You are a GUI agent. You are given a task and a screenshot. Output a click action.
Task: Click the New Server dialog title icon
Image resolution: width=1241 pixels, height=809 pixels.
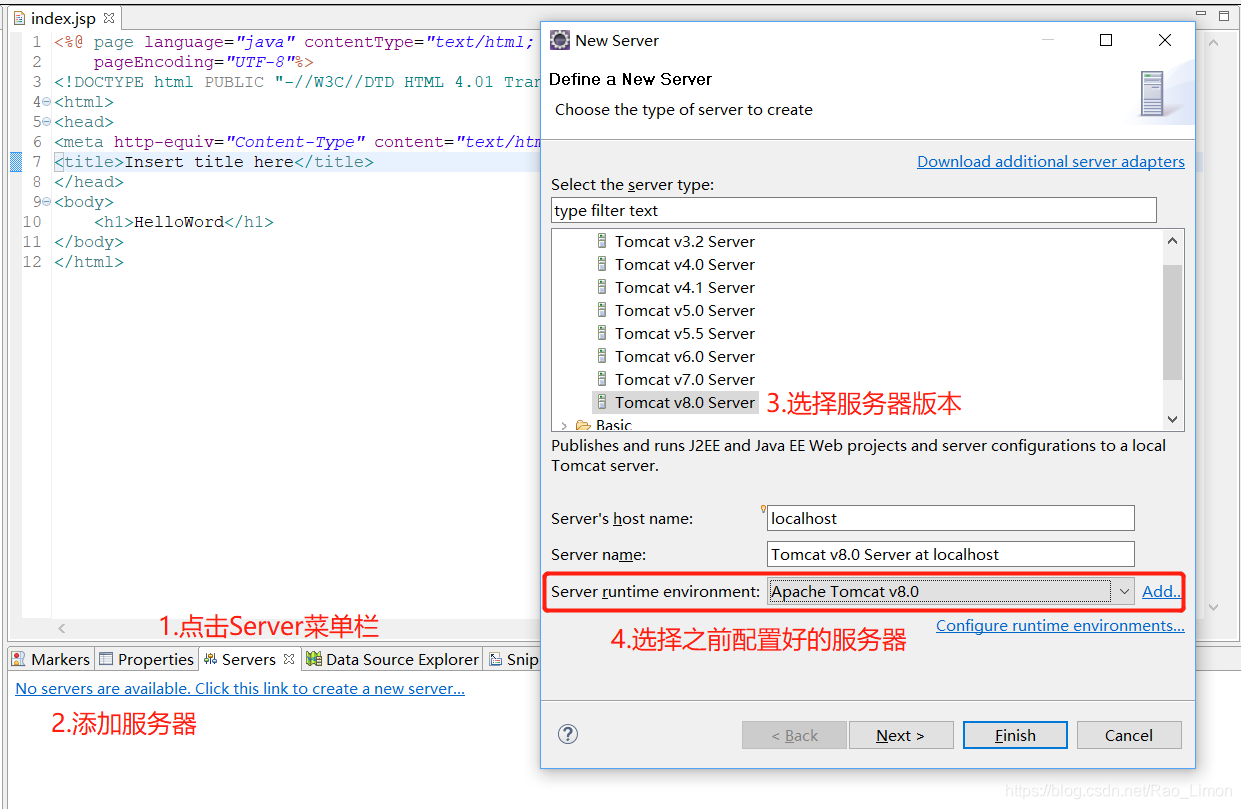pos(561,41)
